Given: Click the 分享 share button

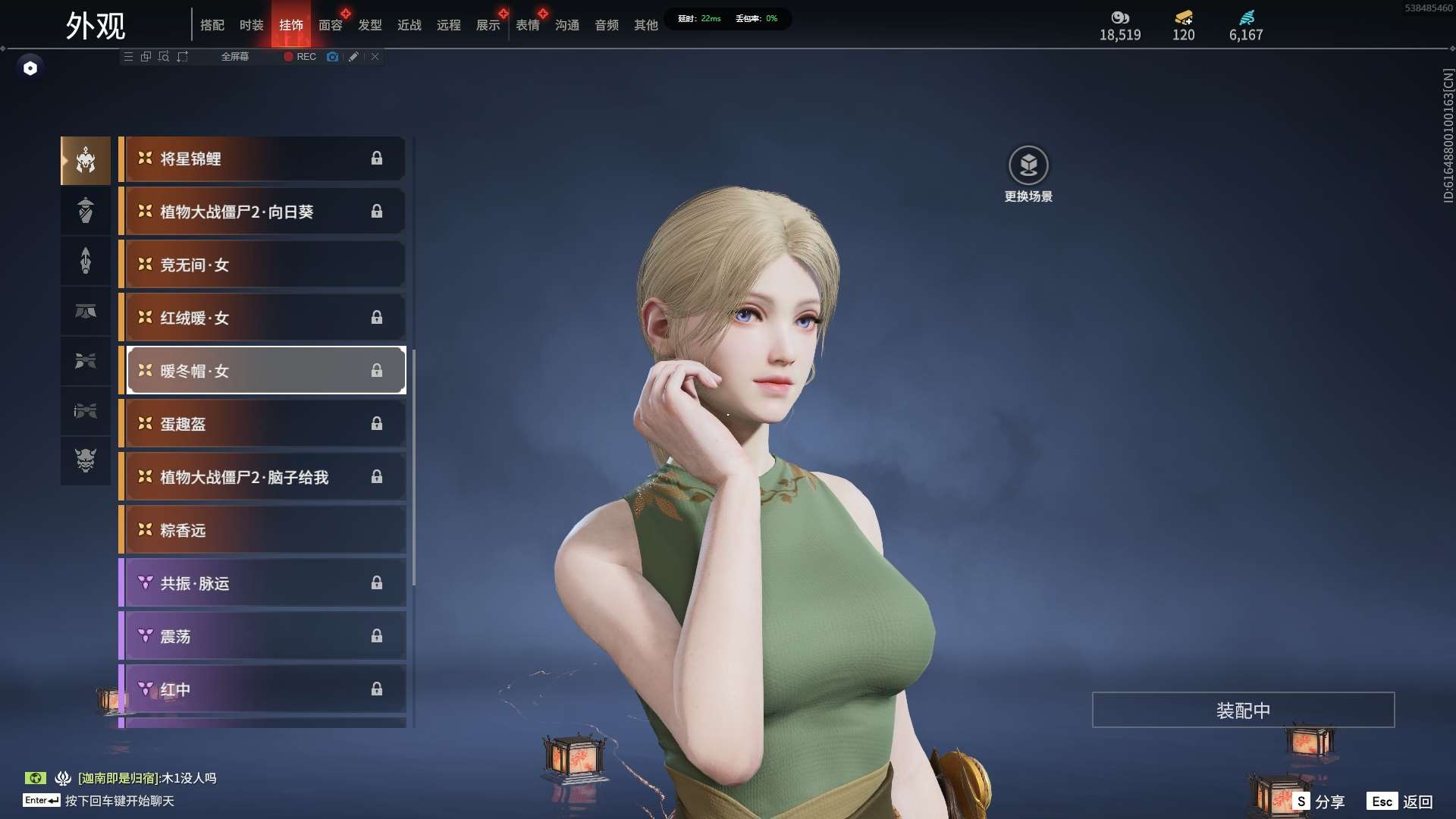Looking at the screenshot, I should click(x=1319, y=802).
